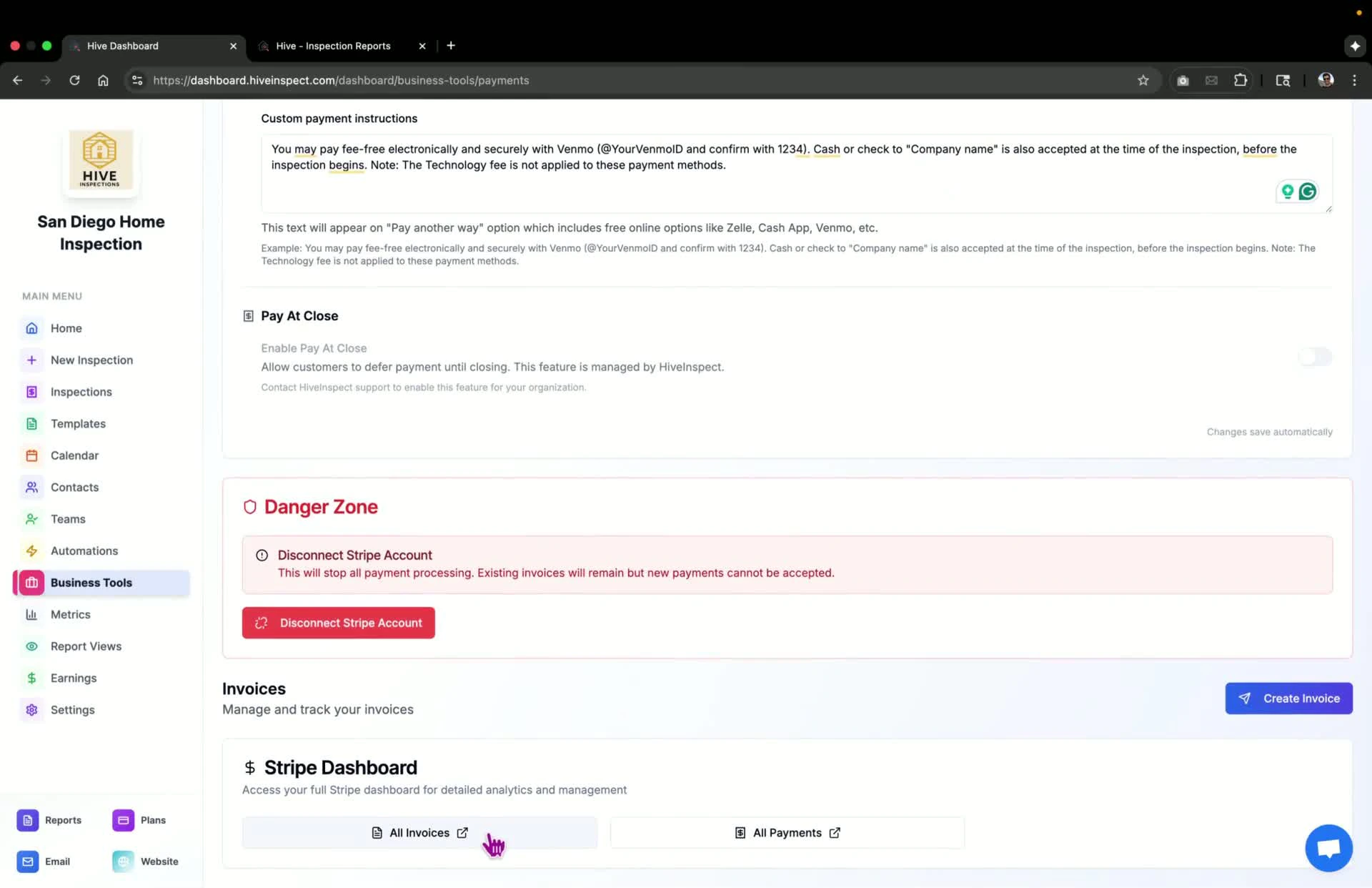Click into the custom payment instructions textarea

[x=796, y=173]
